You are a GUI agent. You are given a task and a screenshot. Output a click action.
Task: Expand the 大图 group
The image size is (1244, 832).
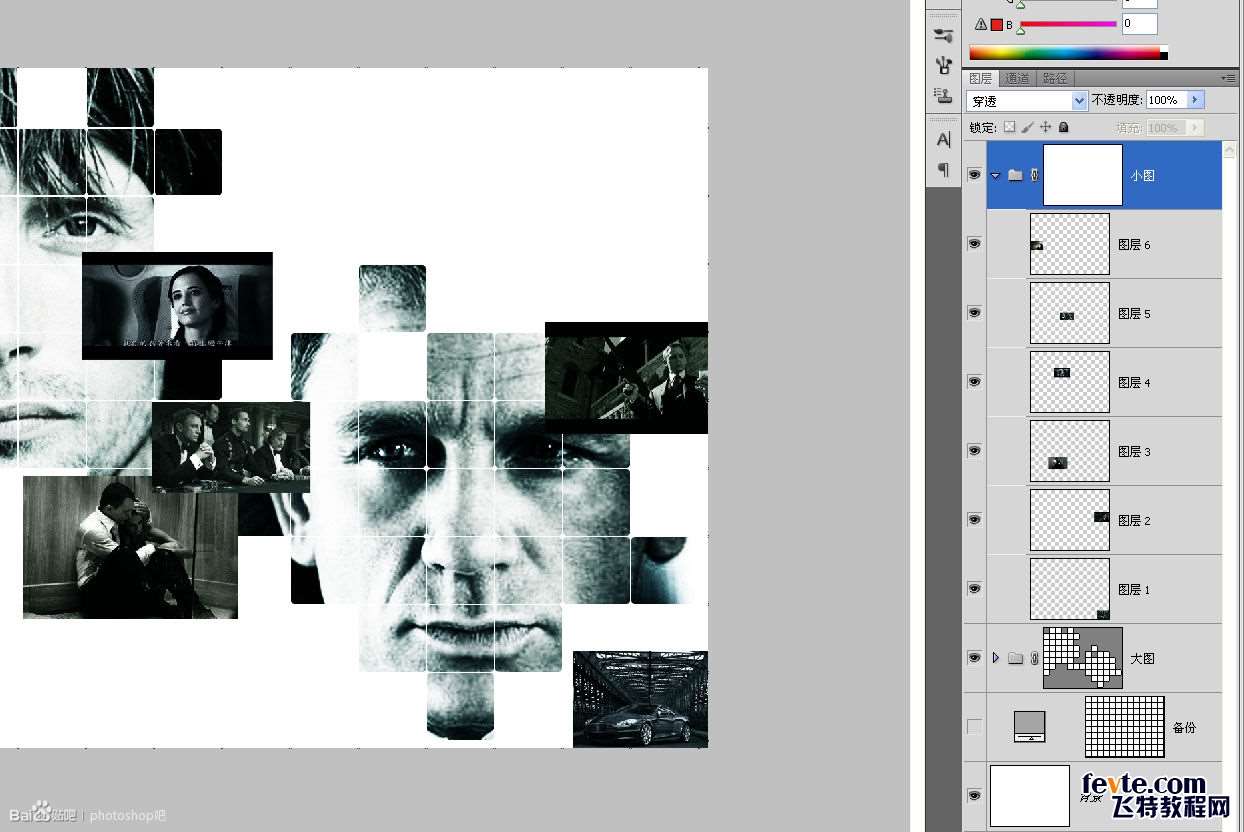995,658
